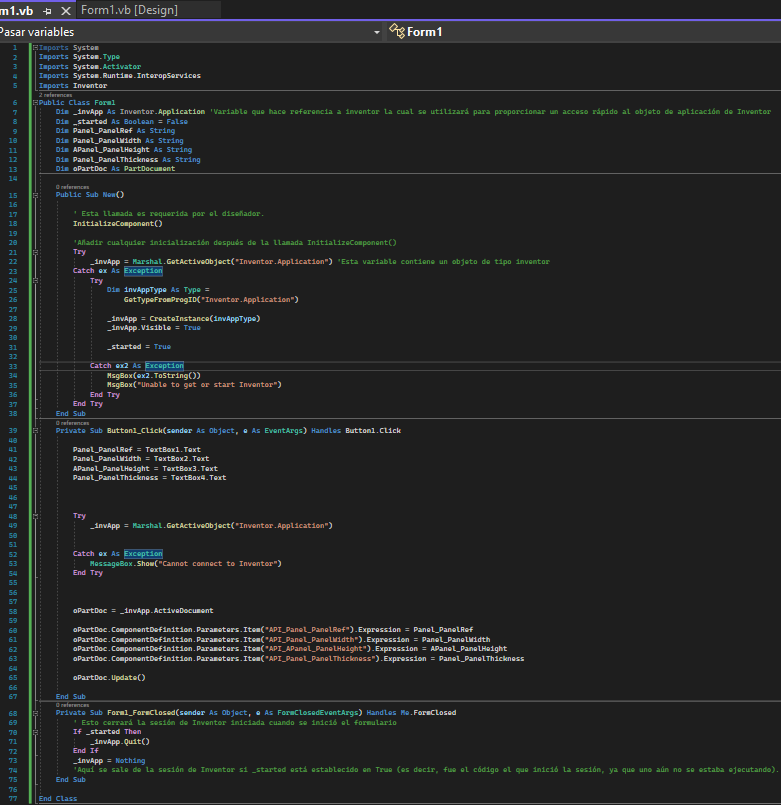Collapse the Public Class Form1 region
The image size is (781, 805).
click(36, 102)
